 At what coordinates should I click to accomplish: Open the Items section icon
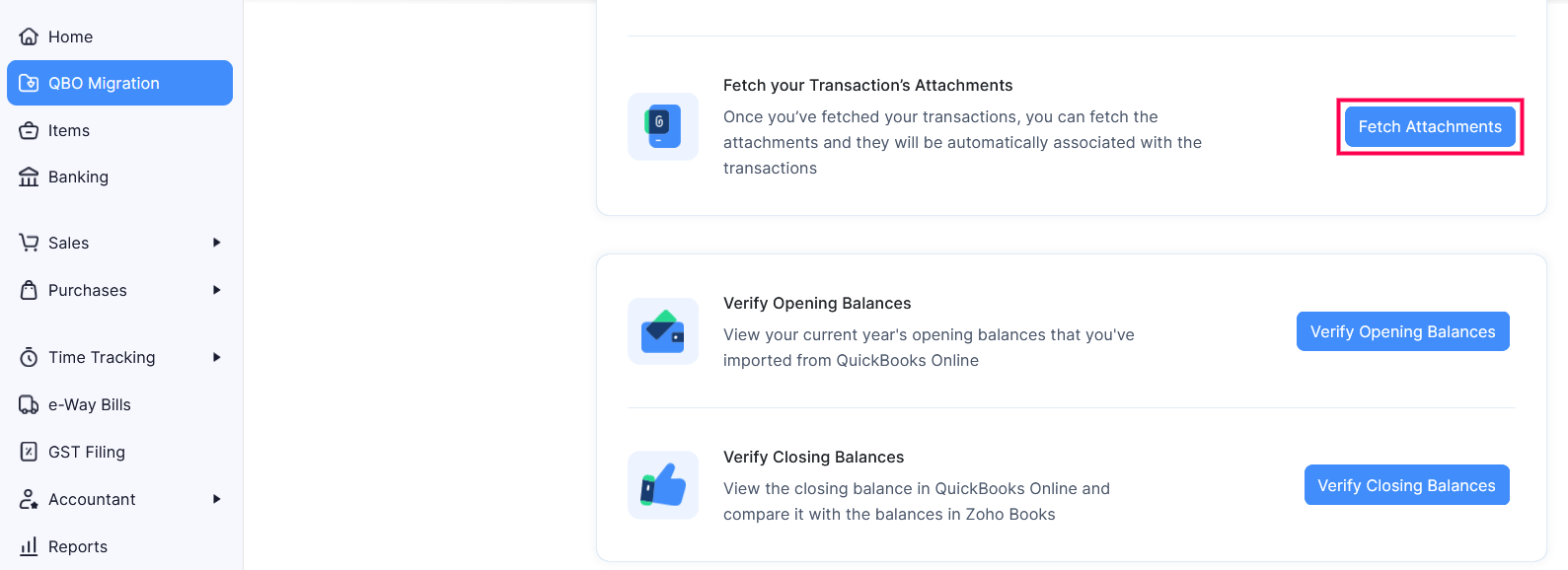30,130
